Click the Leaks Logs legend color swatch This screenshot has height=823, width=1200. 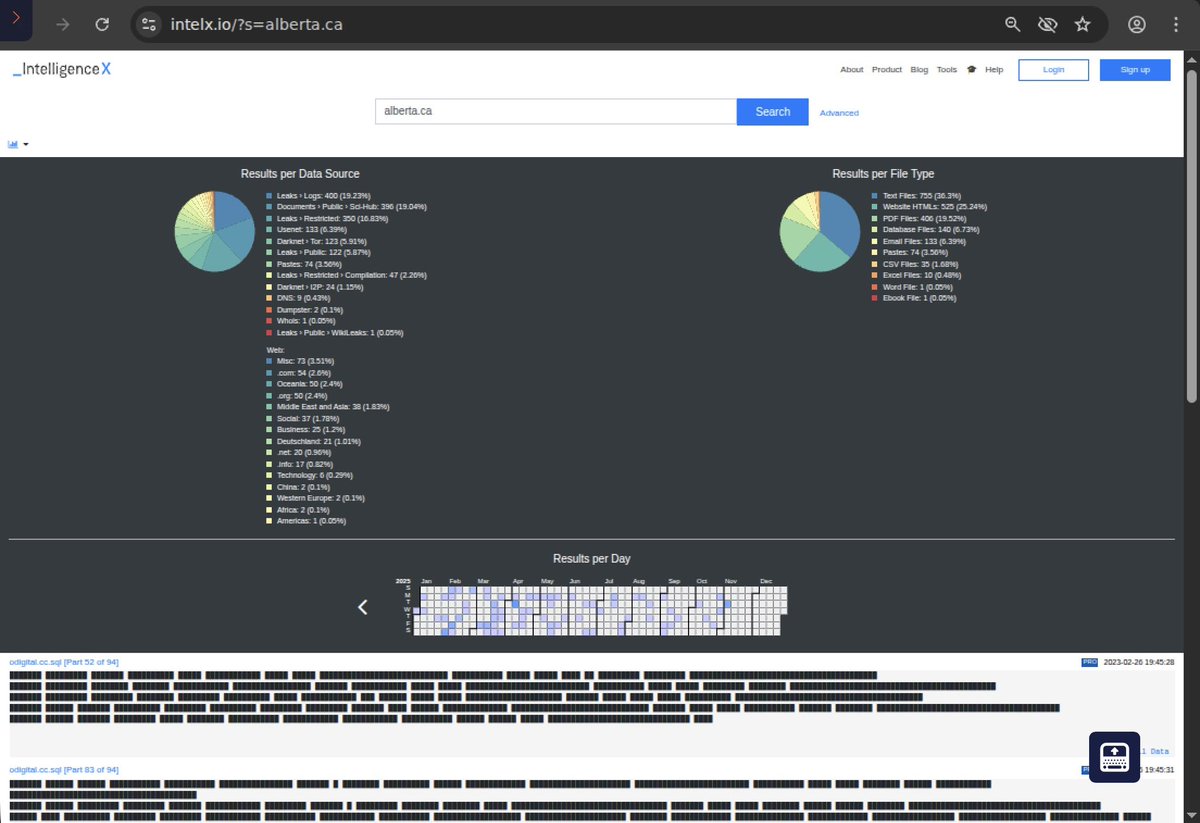coord(269,196)
